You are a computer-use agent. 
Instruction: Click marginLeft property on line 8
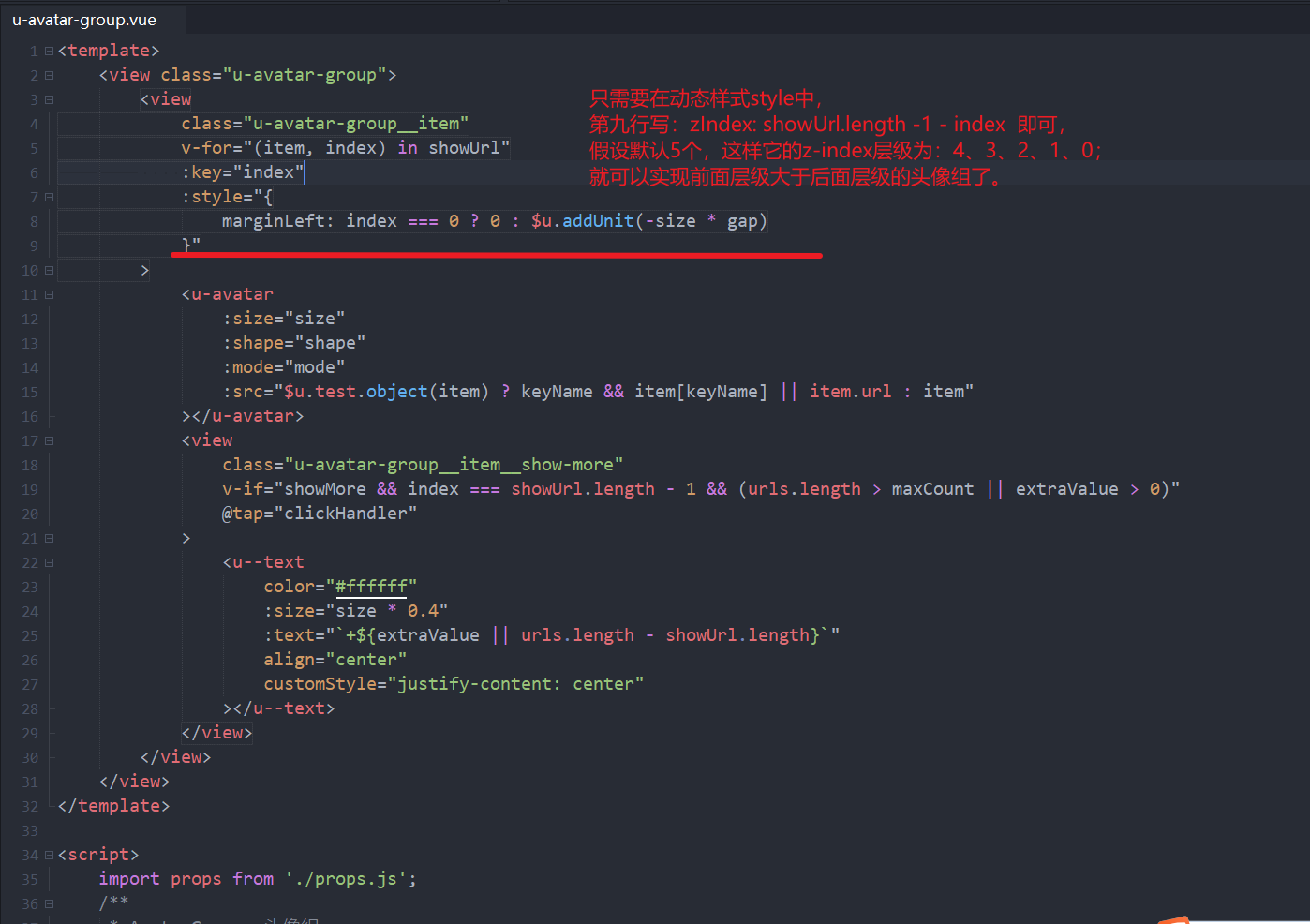click(274, 221)
